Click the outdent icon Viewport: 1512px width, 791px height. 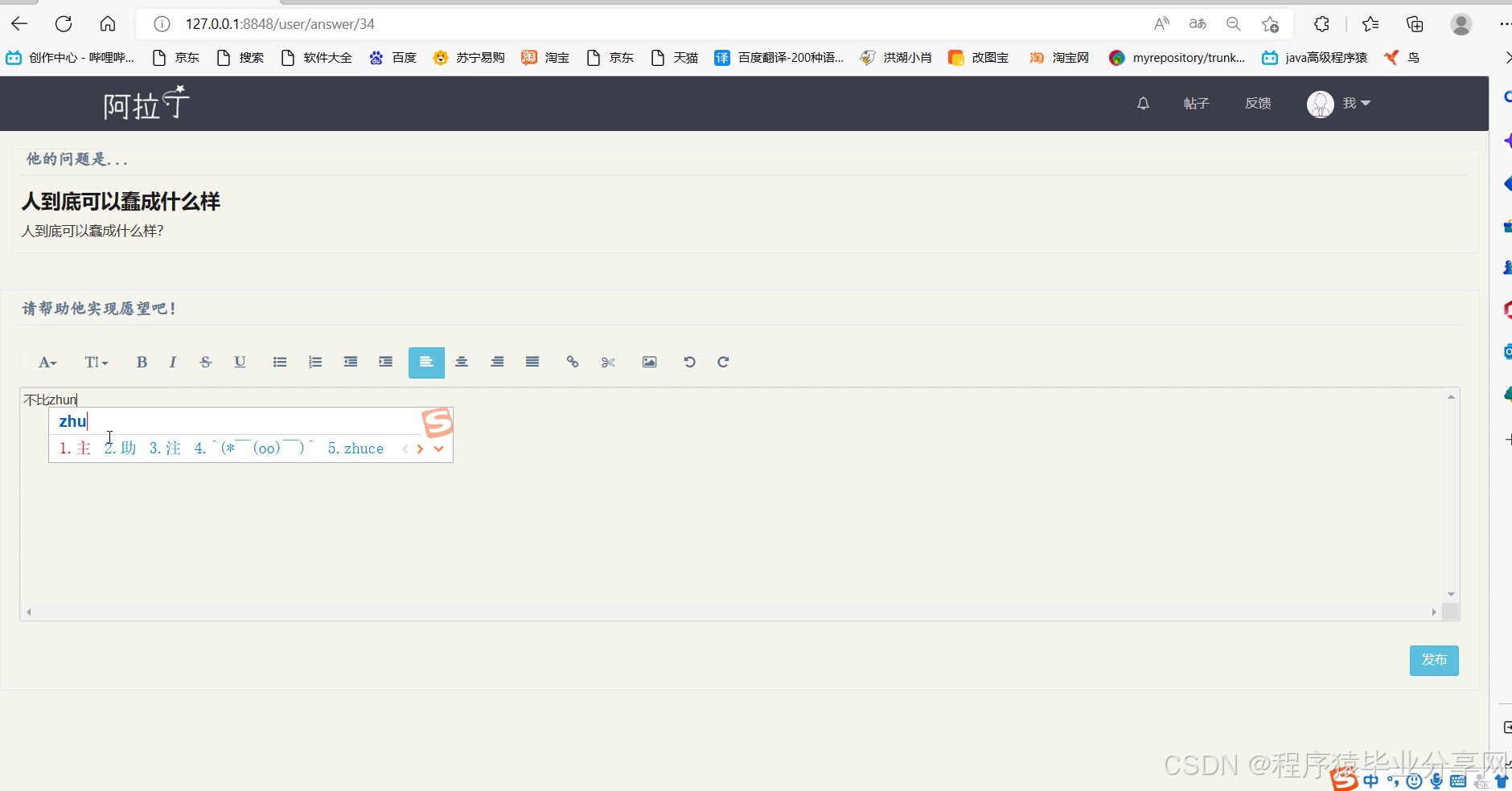tap(351, 363)
